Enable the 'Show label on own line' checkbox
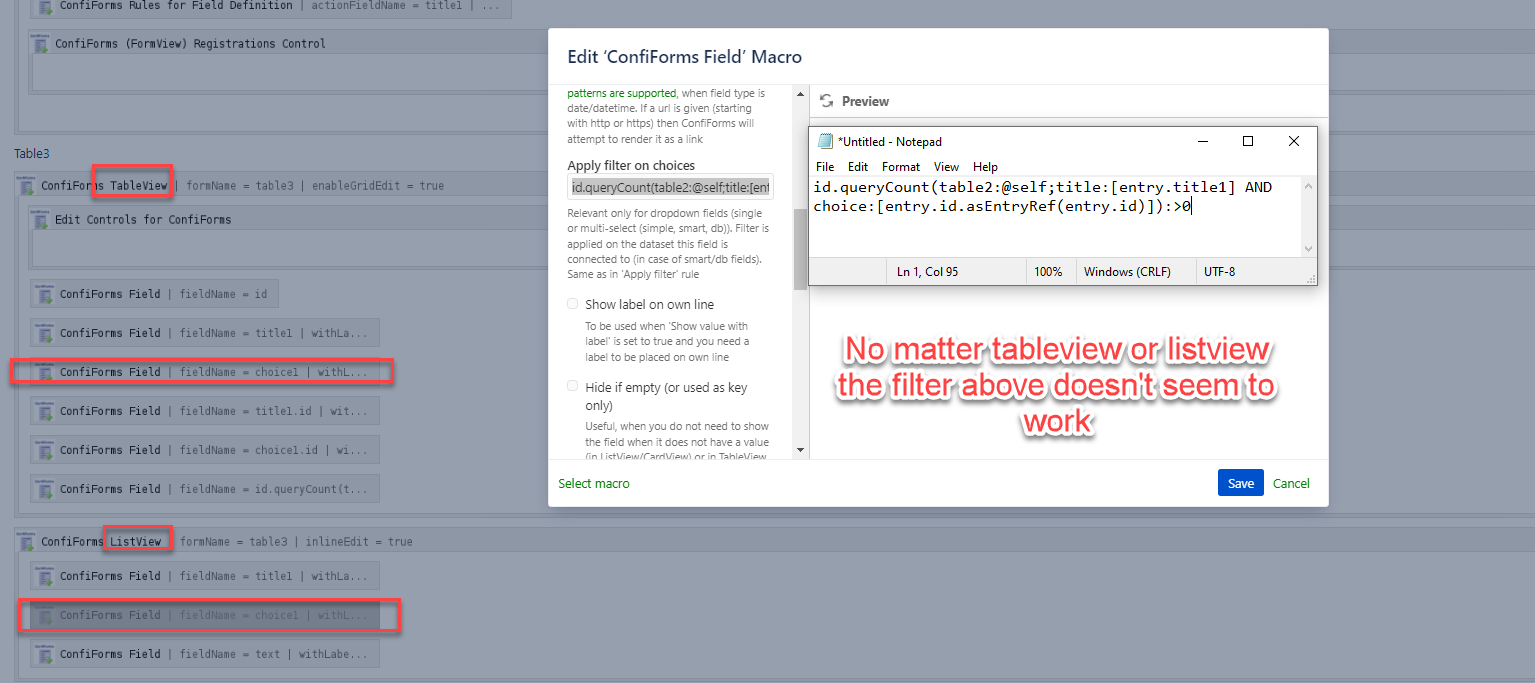 [572, 303]
